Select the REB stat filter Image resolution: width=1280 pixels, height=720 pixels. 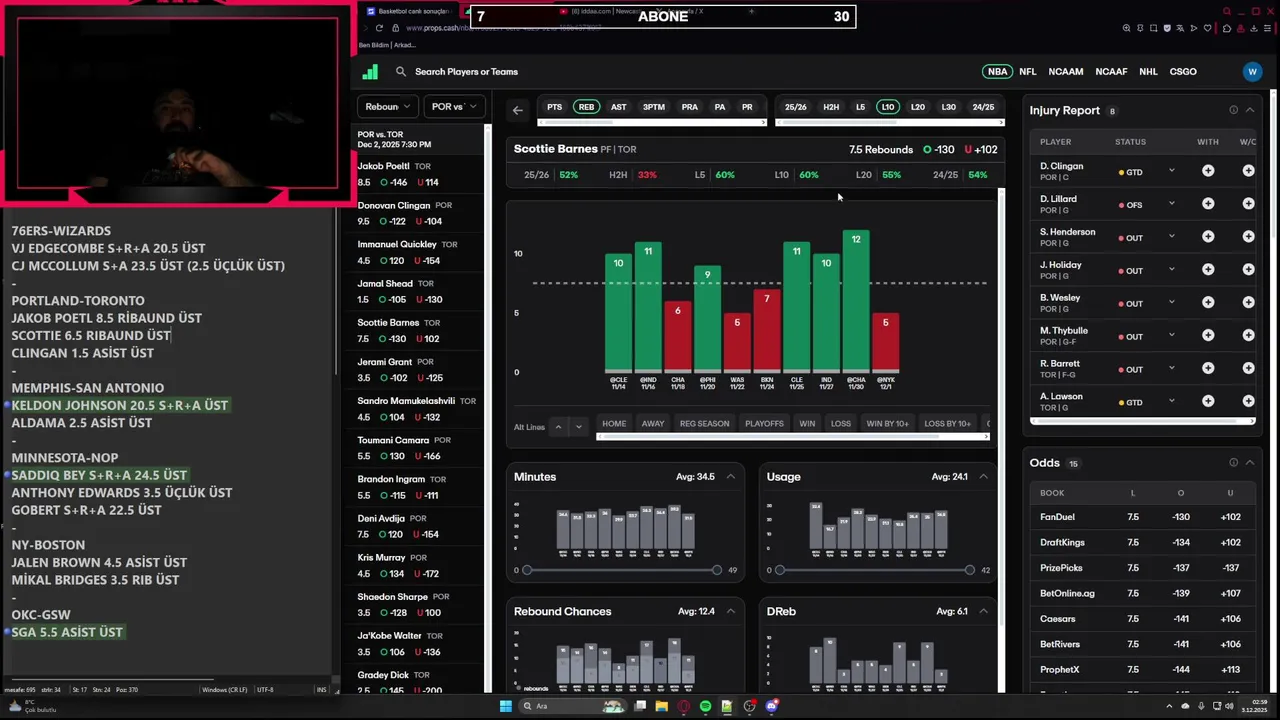coord(586,107)
